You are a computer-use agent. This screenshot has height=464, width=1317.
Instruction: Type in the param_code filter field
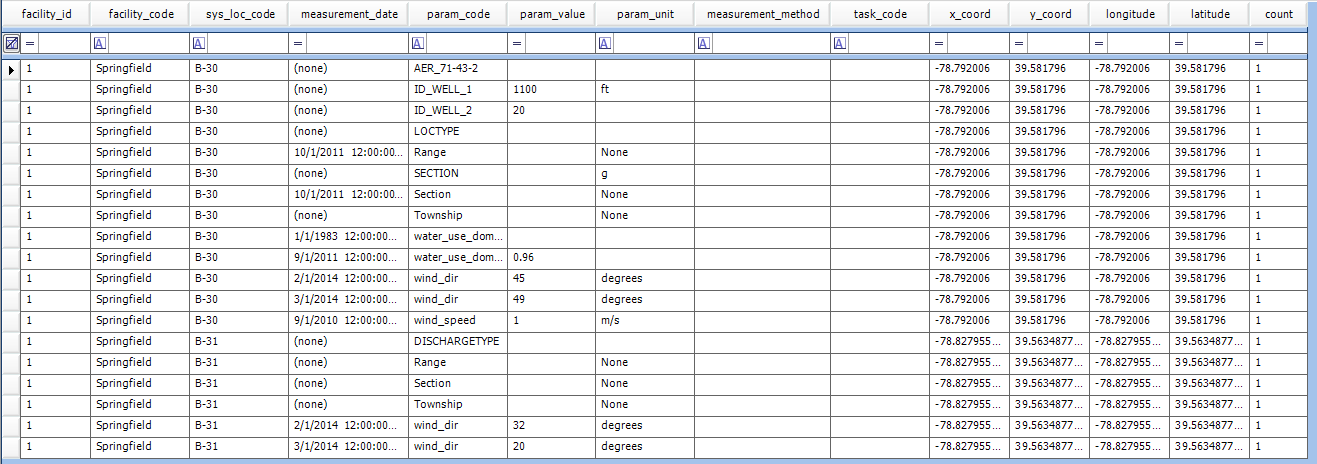(466, 44)
